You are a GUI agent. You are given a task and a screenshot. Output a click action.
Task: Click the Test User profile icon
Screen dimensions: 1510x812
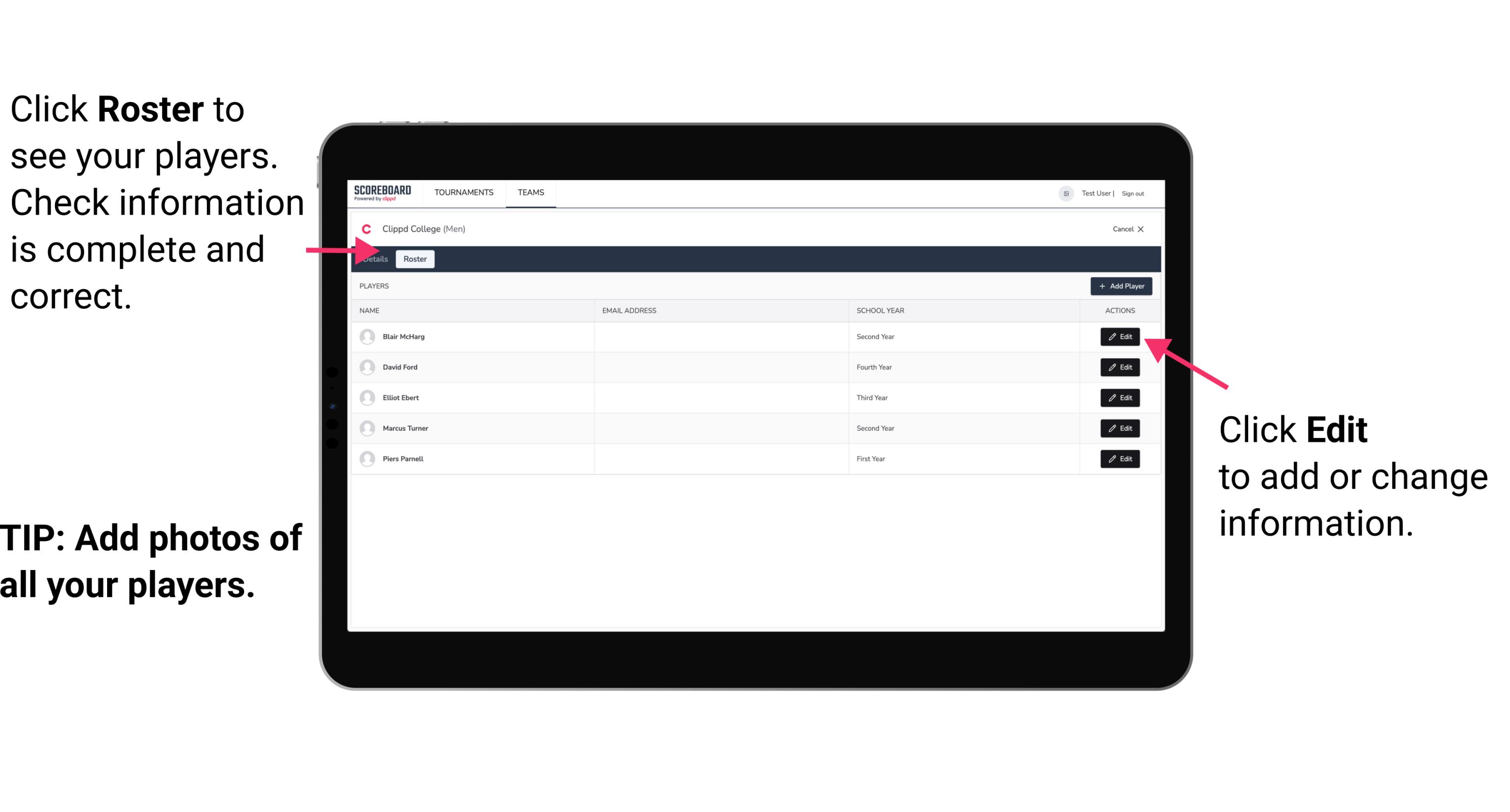pos(1063,193)
